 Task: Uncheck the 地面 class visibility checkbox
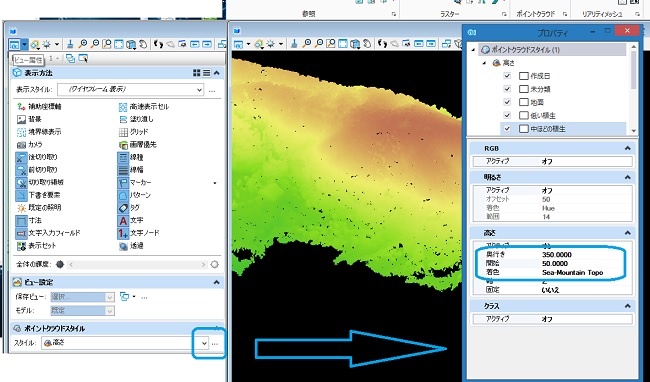pos(507,102)
